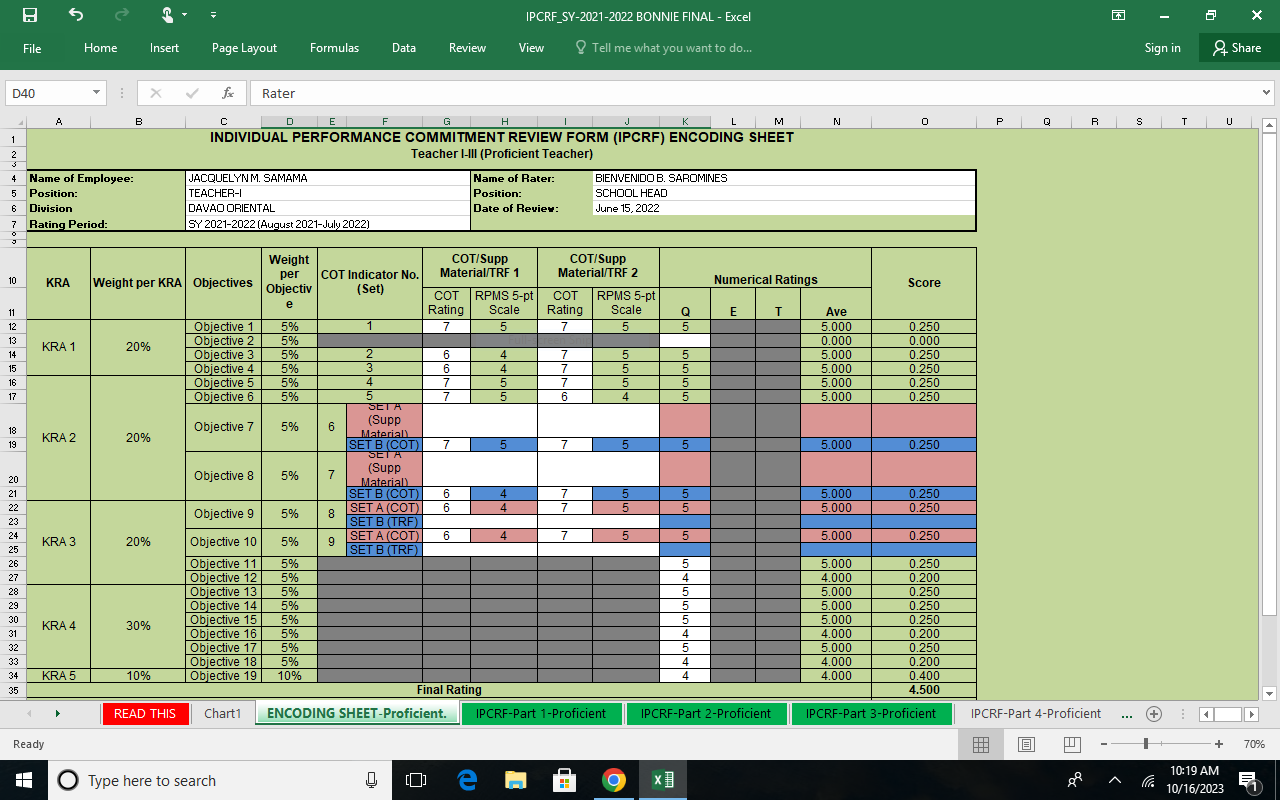Click the Cancel entry X icon

click(156, 93)
